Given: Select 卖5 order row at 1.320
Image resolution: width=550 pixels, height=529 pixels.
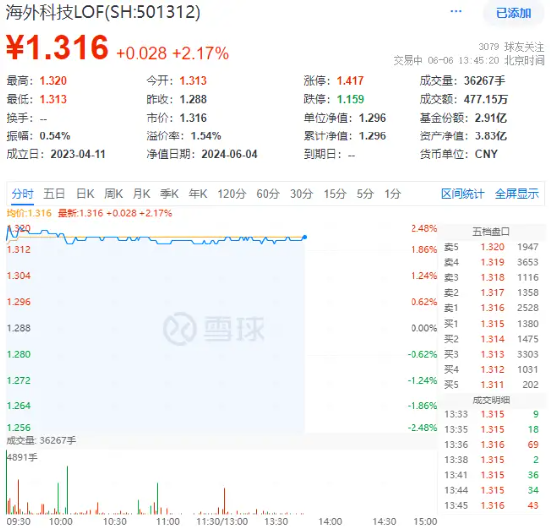Looking at the screenshot, I should (491, 247).
